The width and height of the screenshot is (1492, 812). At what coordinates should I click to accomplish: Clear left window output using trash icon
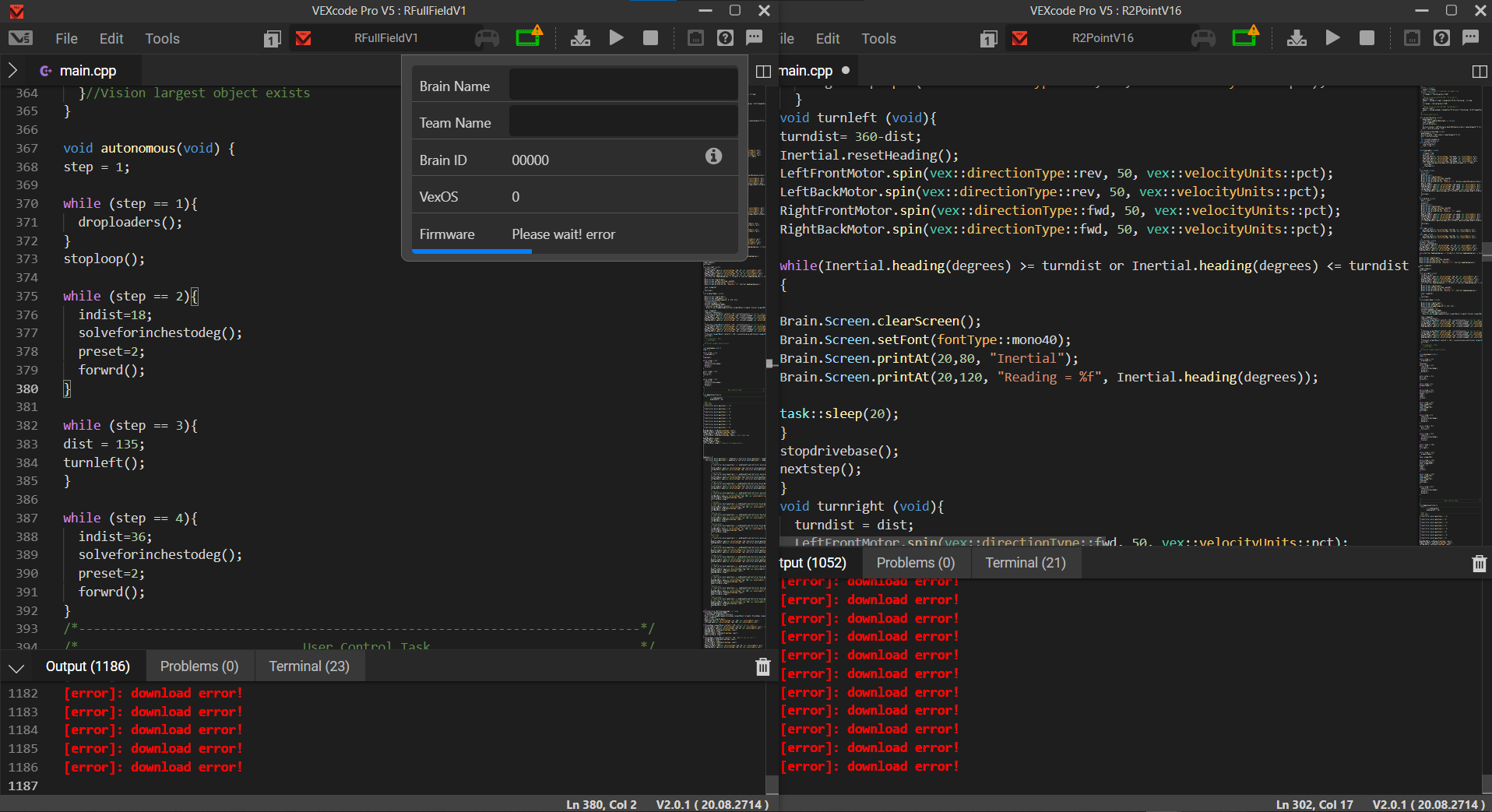point(762,667)
